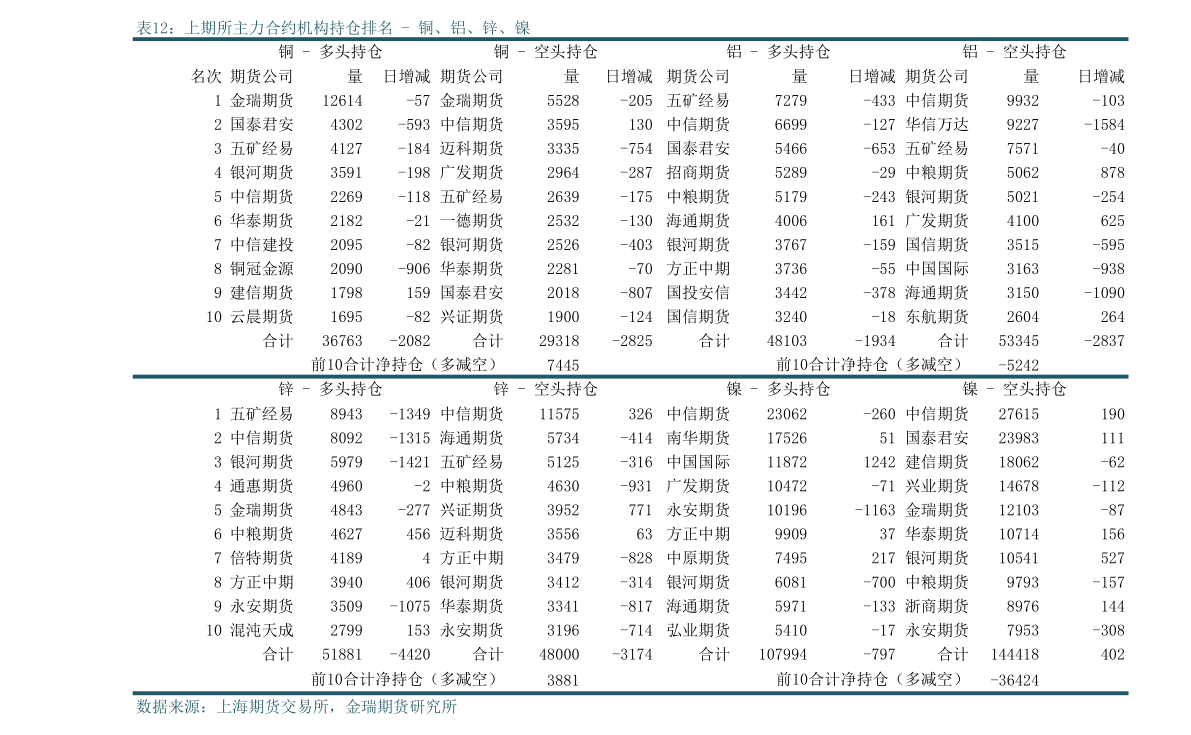Click the bottom teal line above data source
The width and height of the screenshot is (1191, 735).
pyautogui.click(x=630, y=693)
